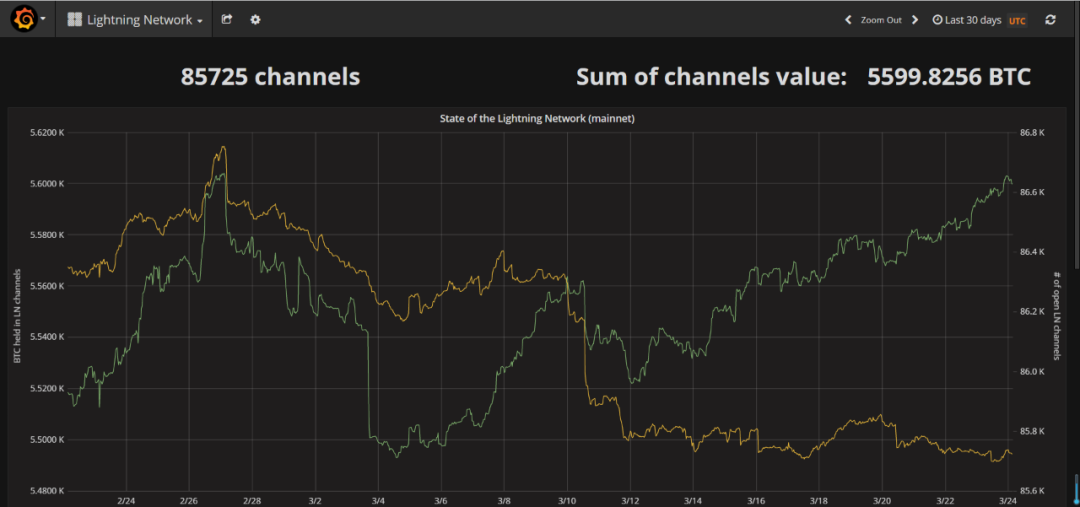Click the 5.4800 K left axis label
Viewport: 1080px width, 507px height.
pyautogui.click(x=48, y=491)
